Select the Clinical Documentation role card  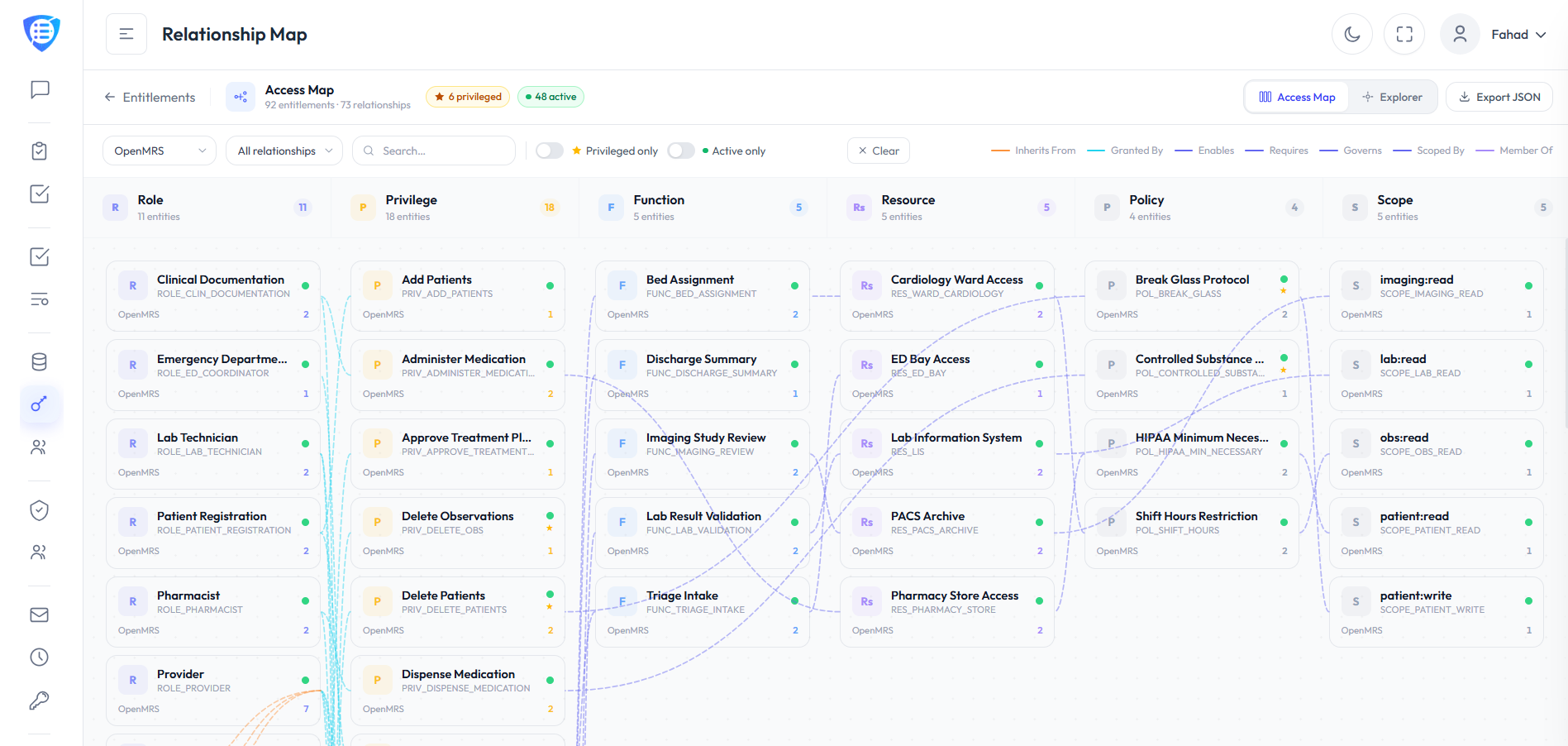(213, 296)
